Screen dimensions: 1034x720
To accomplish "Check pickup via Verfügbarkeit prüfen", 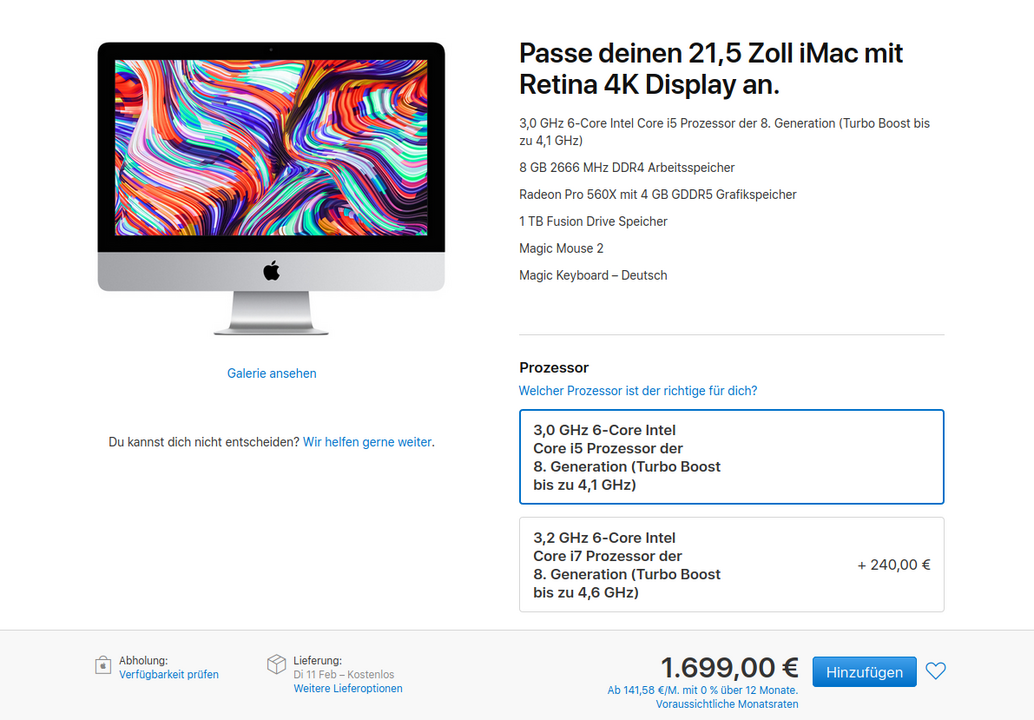I will [169, 675].
